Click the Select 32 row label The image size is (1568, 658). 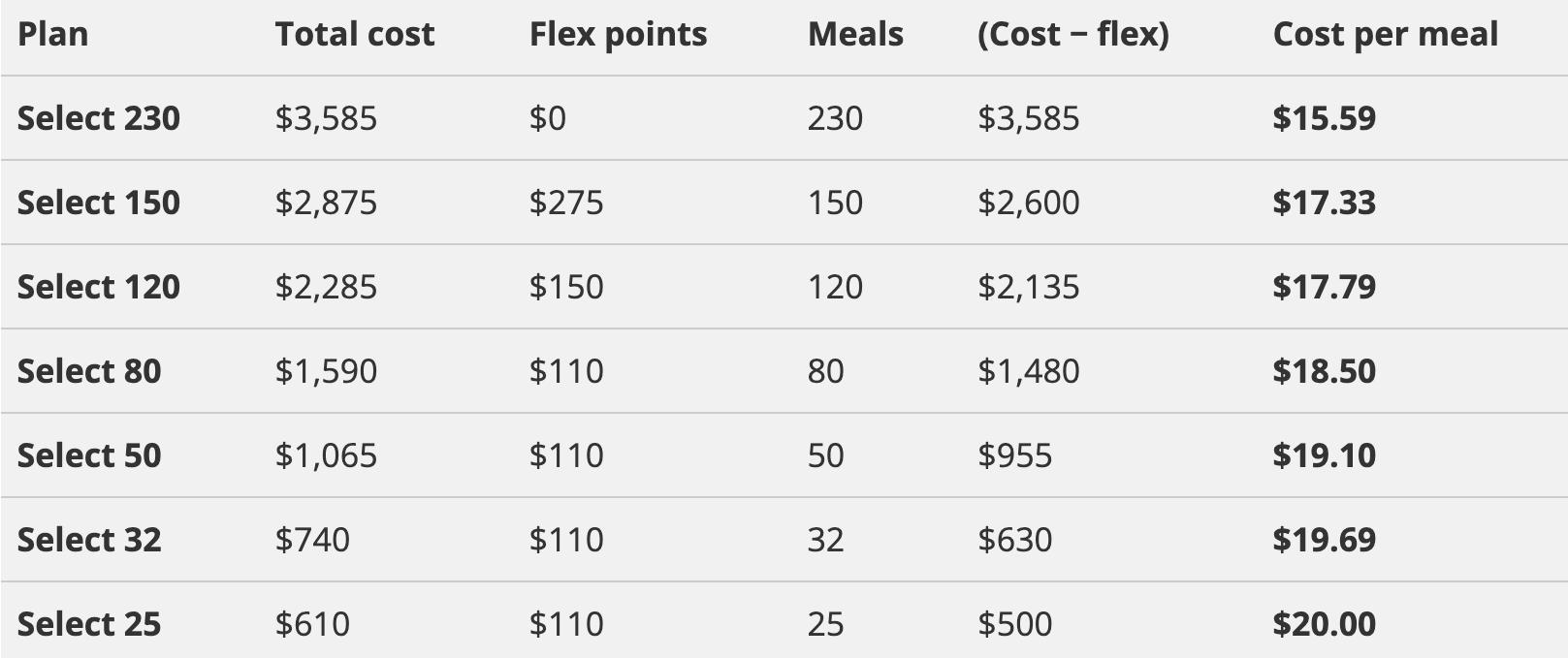pyautogui.click(x=89, y=540)
